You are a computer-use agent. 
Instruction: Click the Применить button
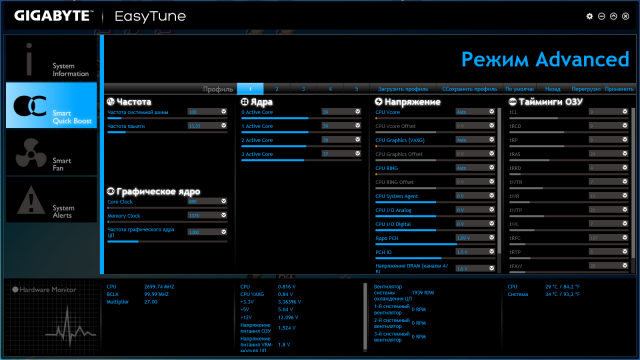(x=619, y=89)
